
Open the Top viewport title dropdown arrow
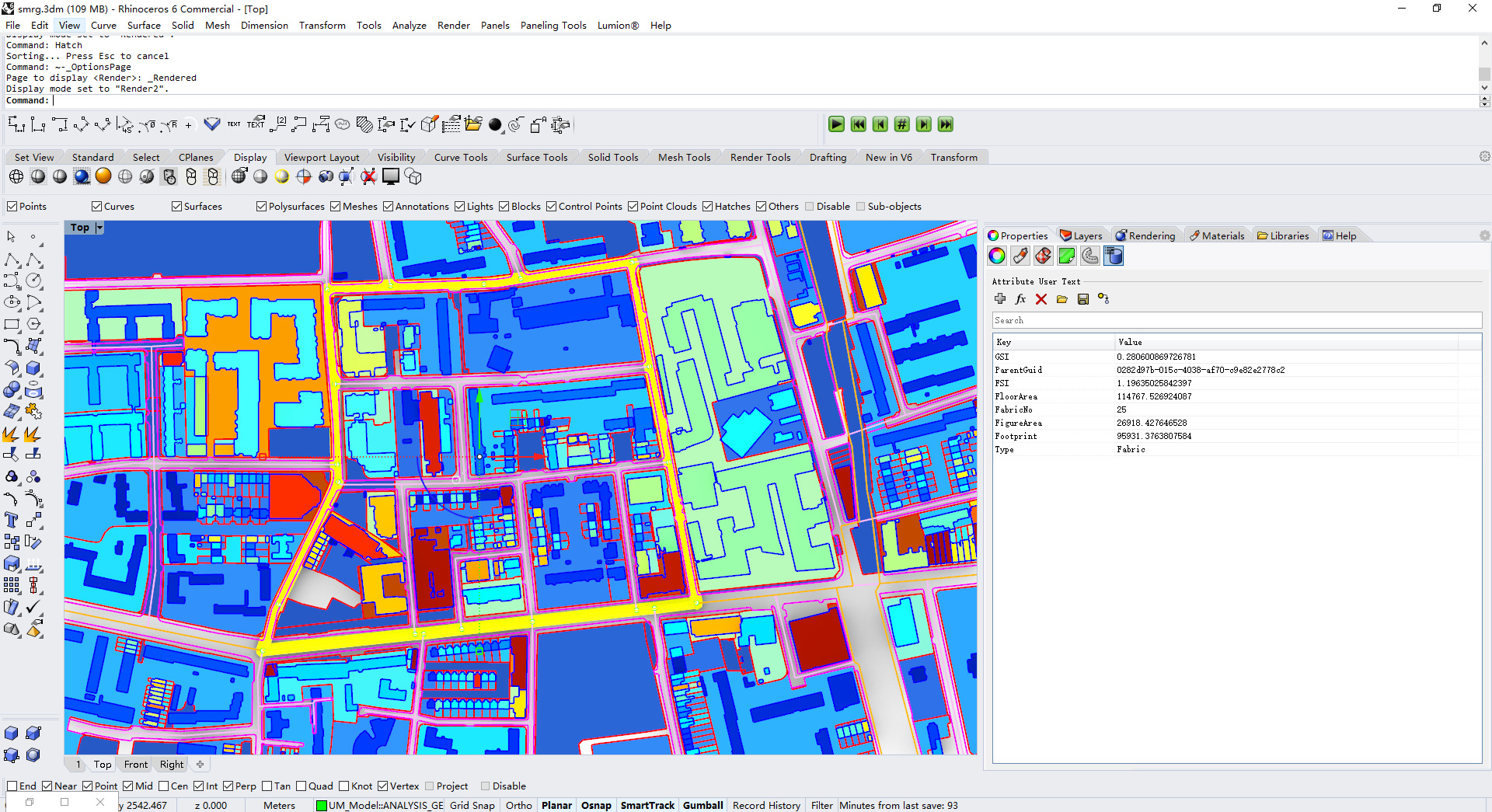click(x=99, y=228)
